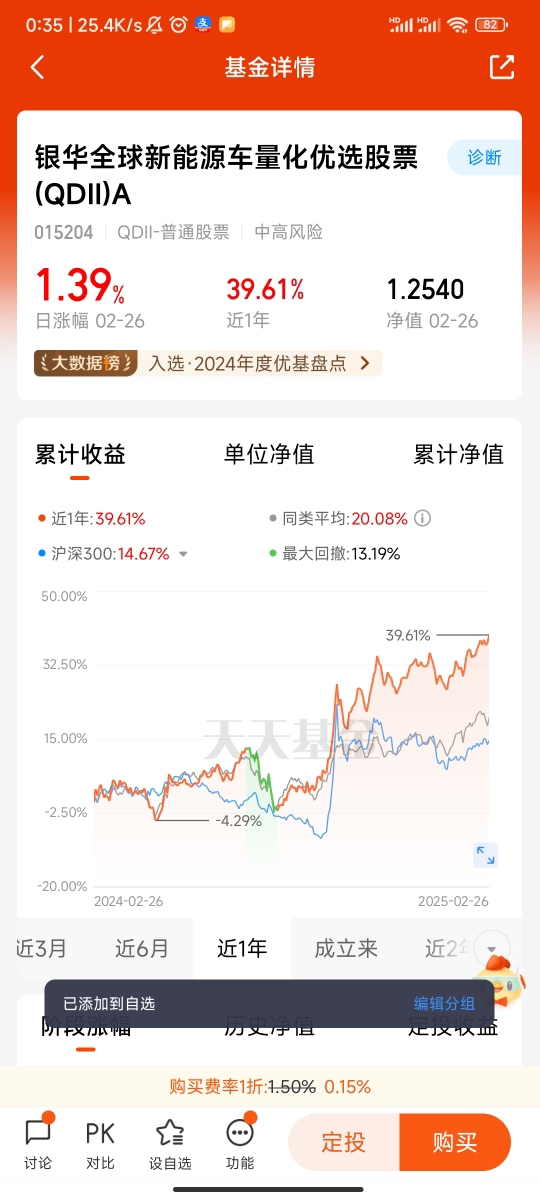
Task: Tap the 购买 buy button
Action: 455,1142
